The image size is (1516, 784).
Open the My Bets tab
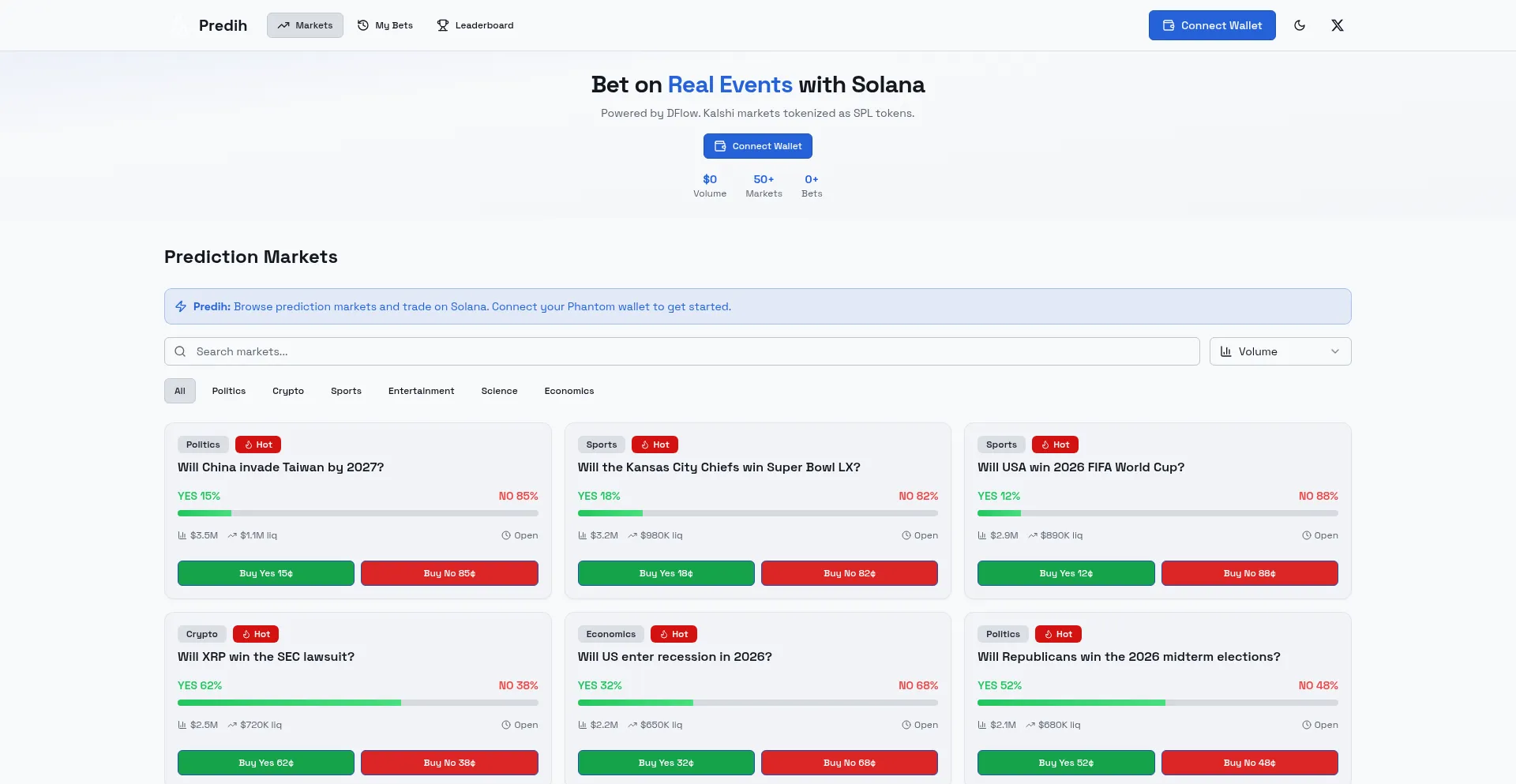[385, 25]
